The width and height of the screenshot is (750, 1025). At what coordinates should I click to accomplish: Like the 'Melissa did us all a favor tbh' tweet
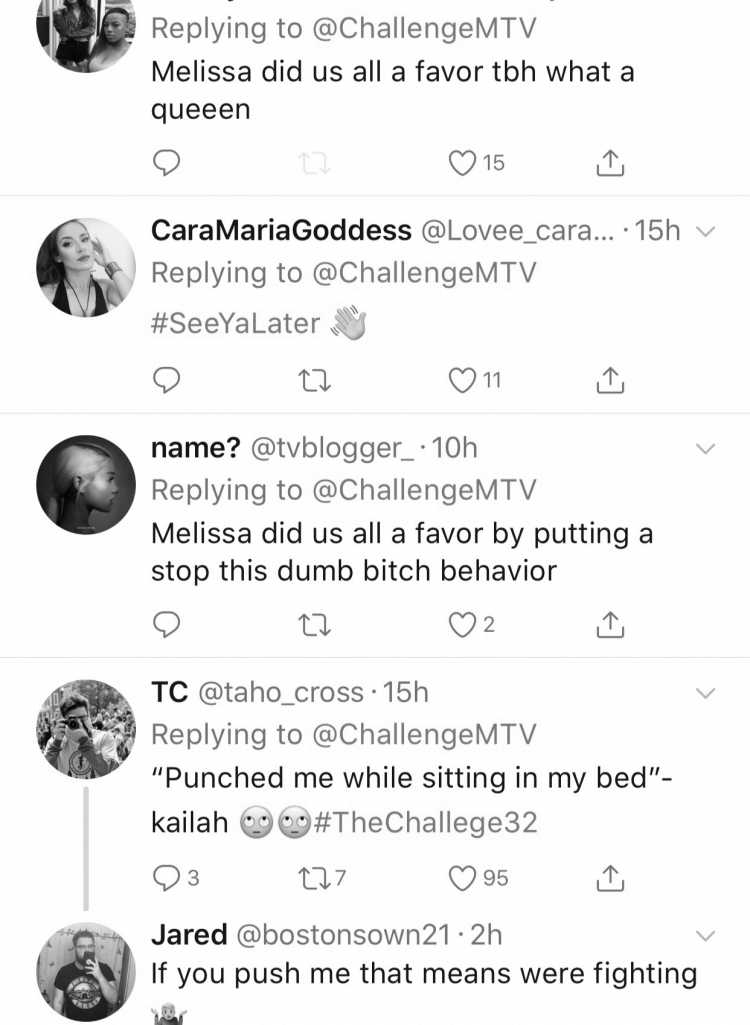(x=462, y=163)
